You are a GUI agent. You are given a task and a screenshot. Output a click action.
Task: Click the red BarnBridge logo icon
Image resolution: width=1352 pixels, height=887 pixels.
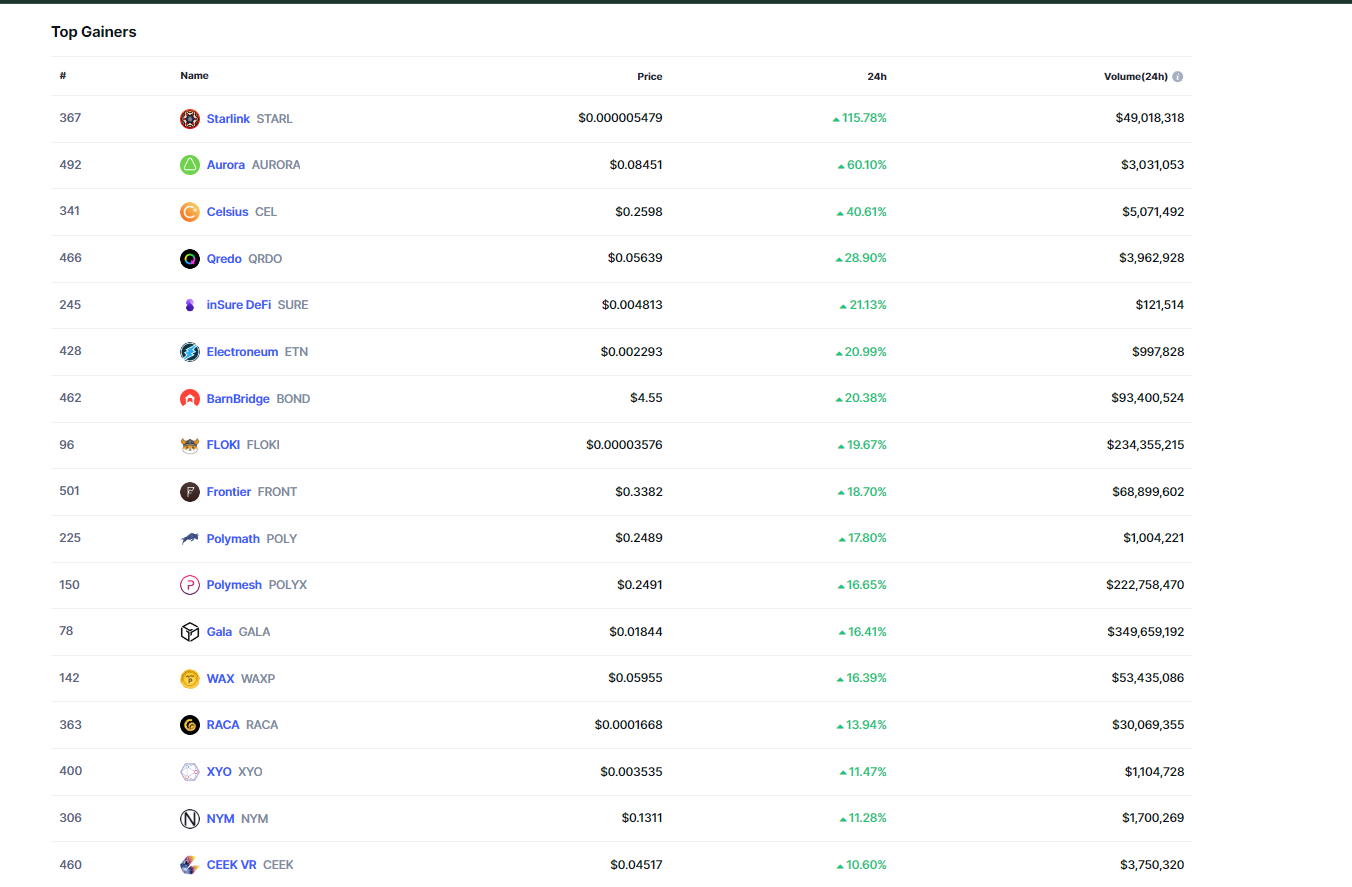tap(190, 399)
